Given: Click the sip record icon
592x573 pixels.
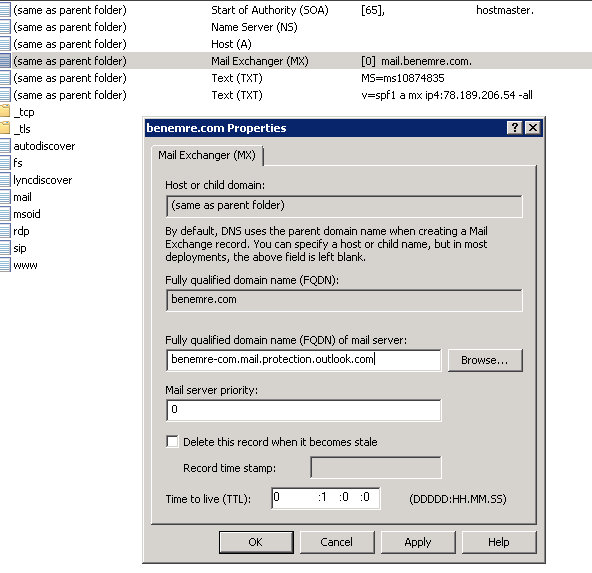Looking at the screenshot, I should 5,248.
